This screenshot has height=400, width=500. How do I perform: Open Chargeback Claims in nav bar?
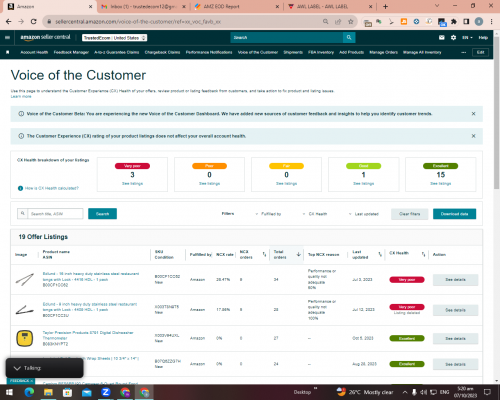point(162,52)
